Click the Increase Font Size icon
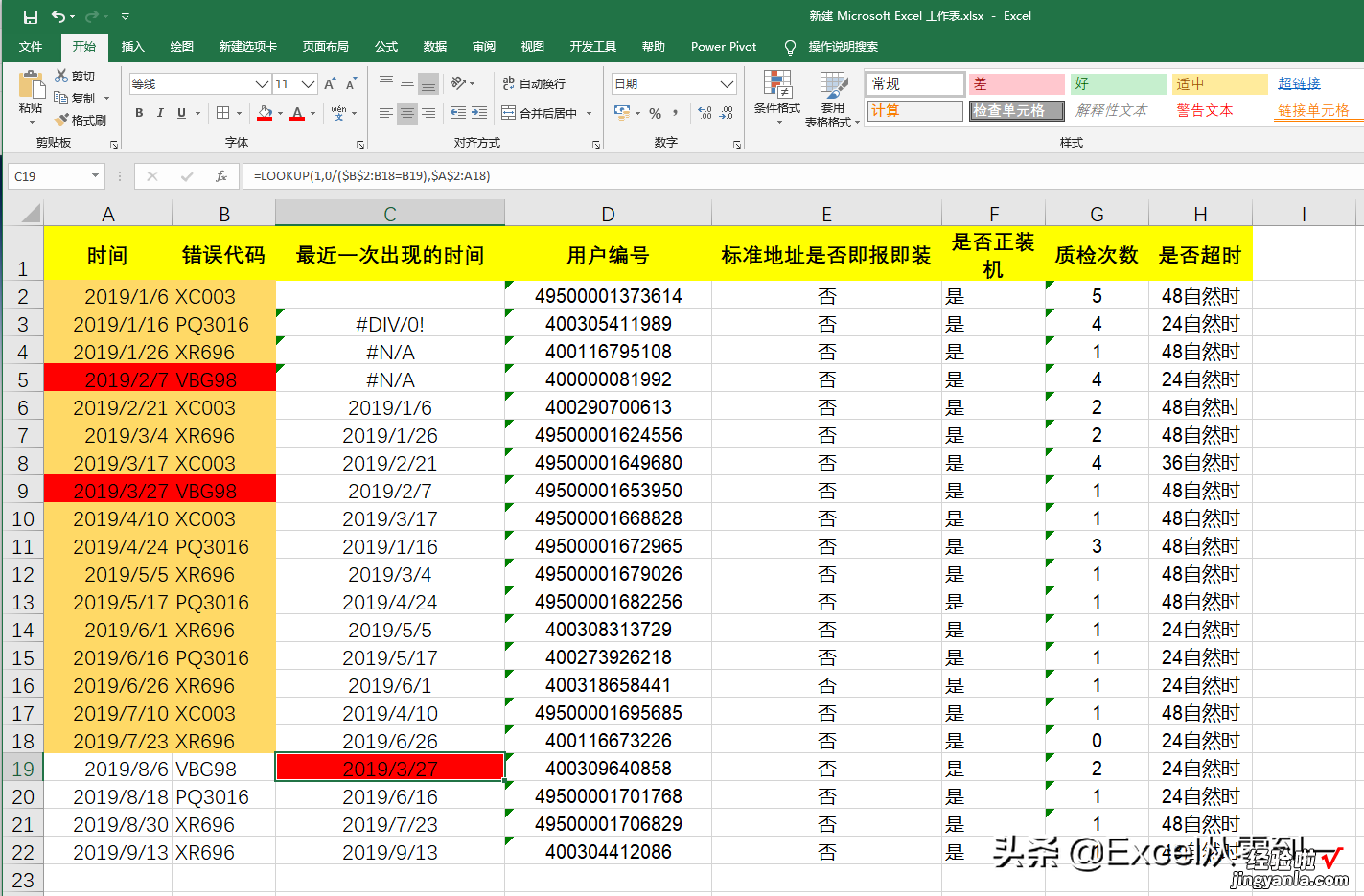 pyautogui.click(x=330, y=84)
